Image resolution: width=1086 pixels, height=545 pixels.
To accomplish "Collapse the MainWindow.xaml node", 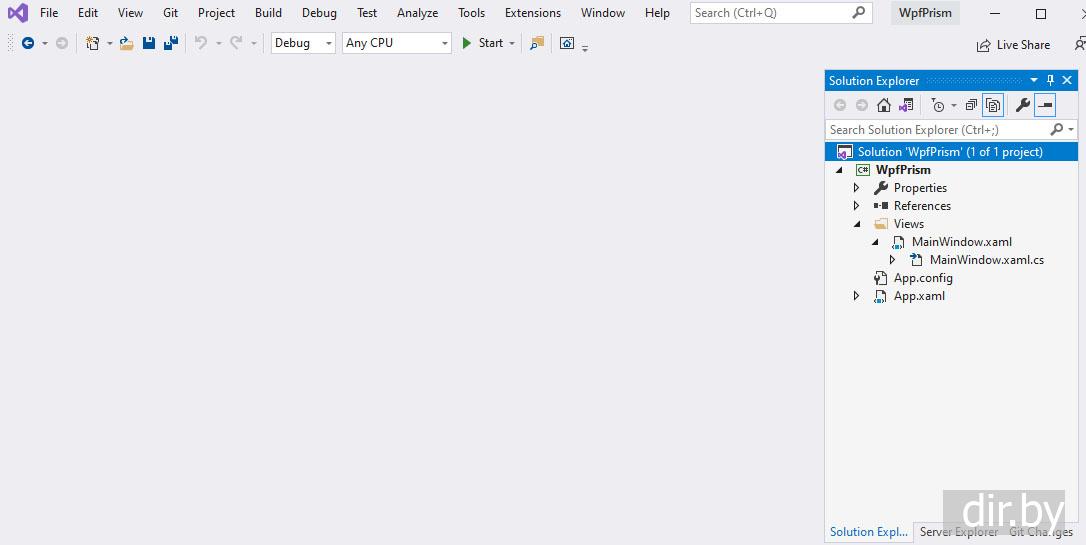I will click(875, 242).
